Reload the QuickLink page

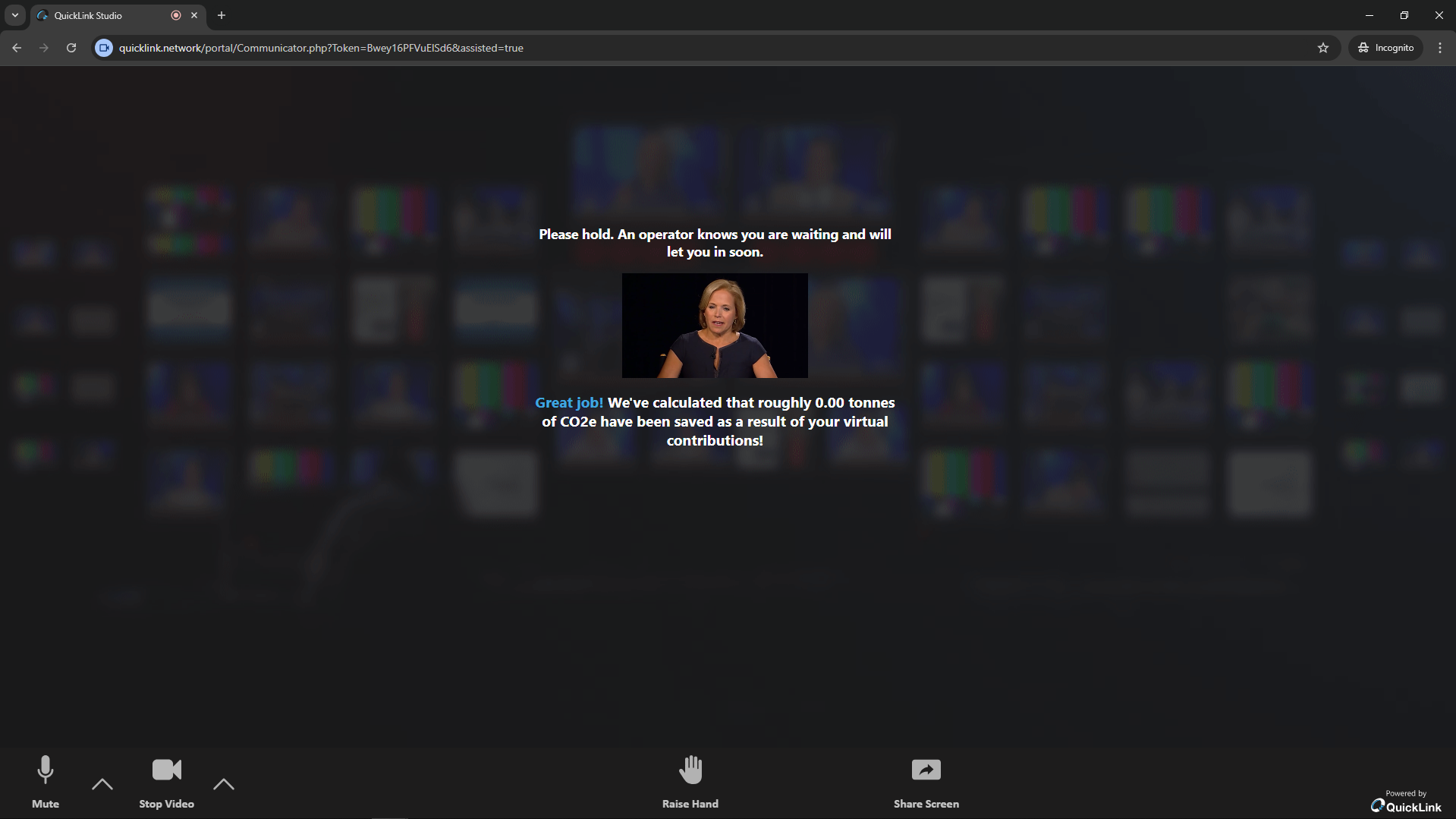coord(71,48)
